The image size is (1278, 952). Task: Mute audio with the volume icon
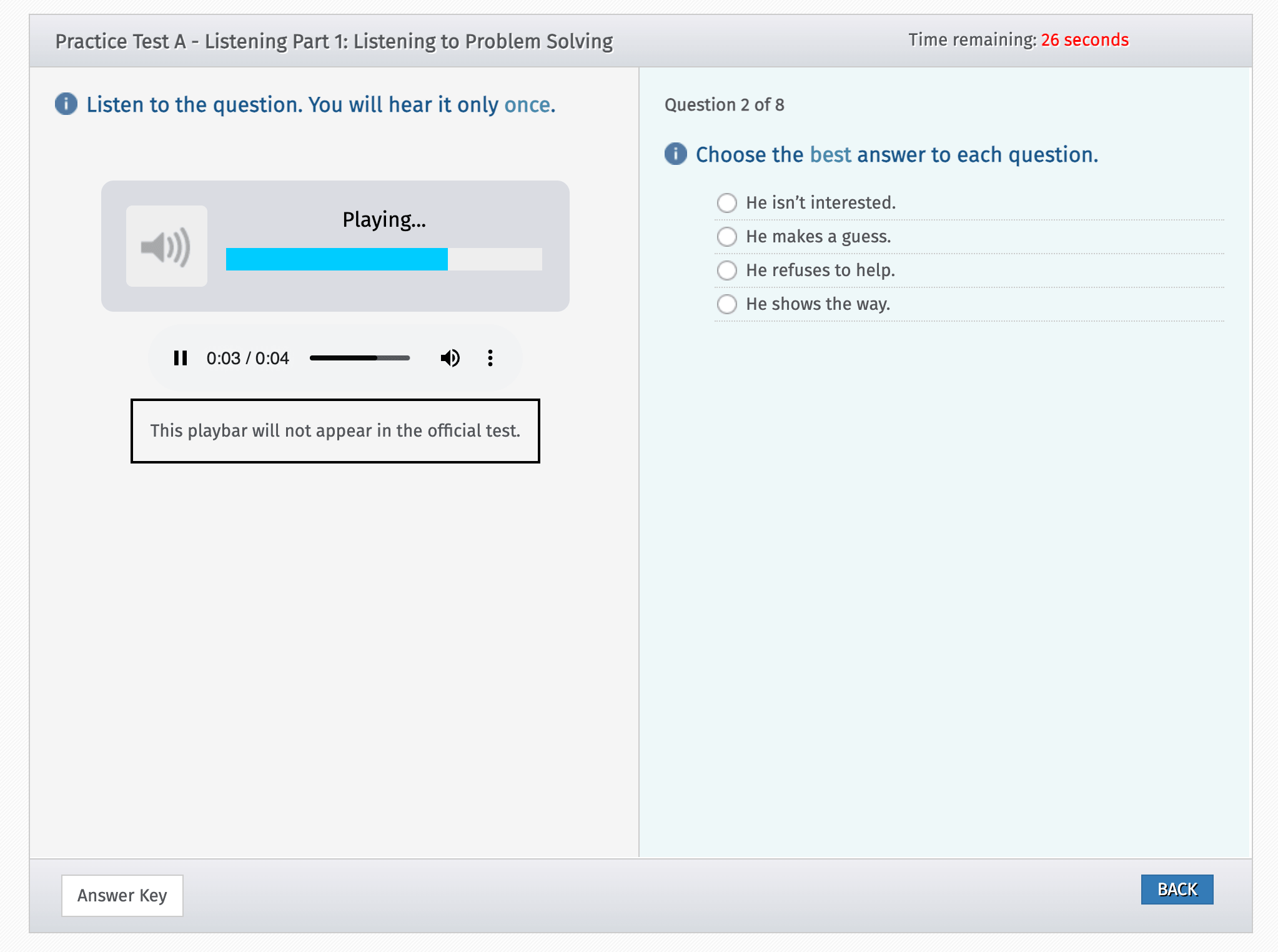pyautogui.click(x=450, y=358)
